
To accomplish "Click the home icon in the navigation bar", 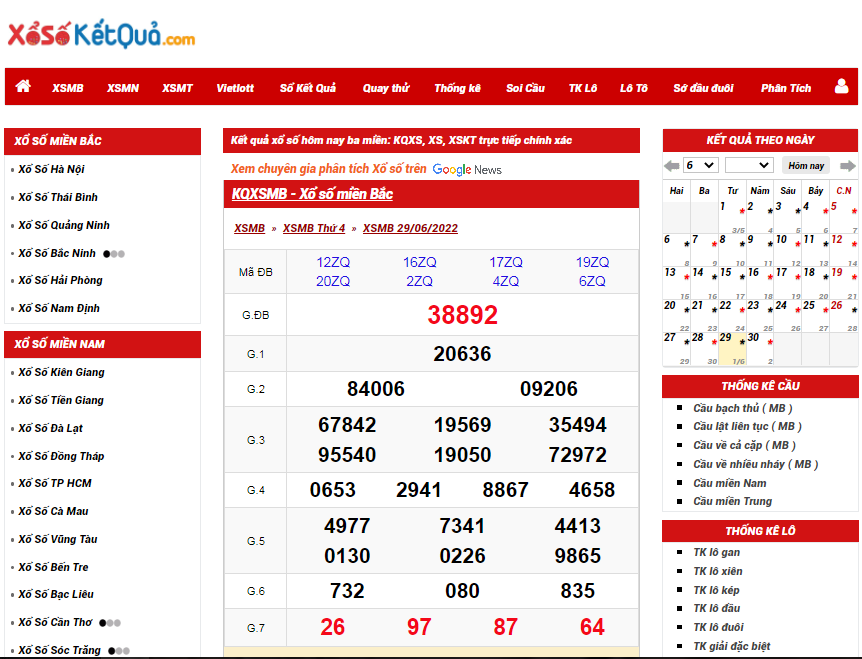I will click(x=22, y=87).
